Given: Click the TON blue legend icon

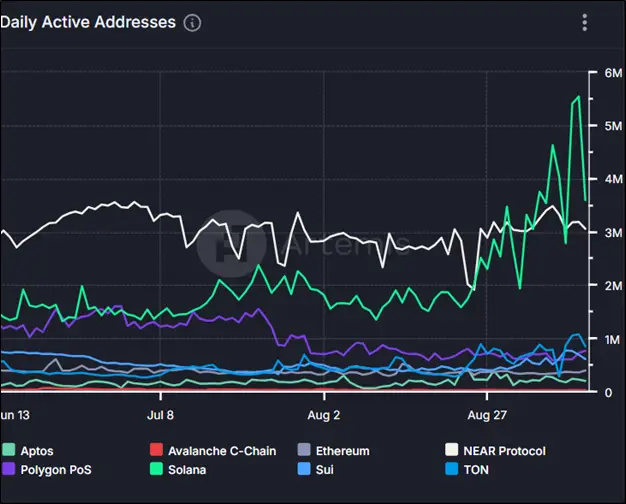Looking at the screenshot, I should tap(452, 468).
